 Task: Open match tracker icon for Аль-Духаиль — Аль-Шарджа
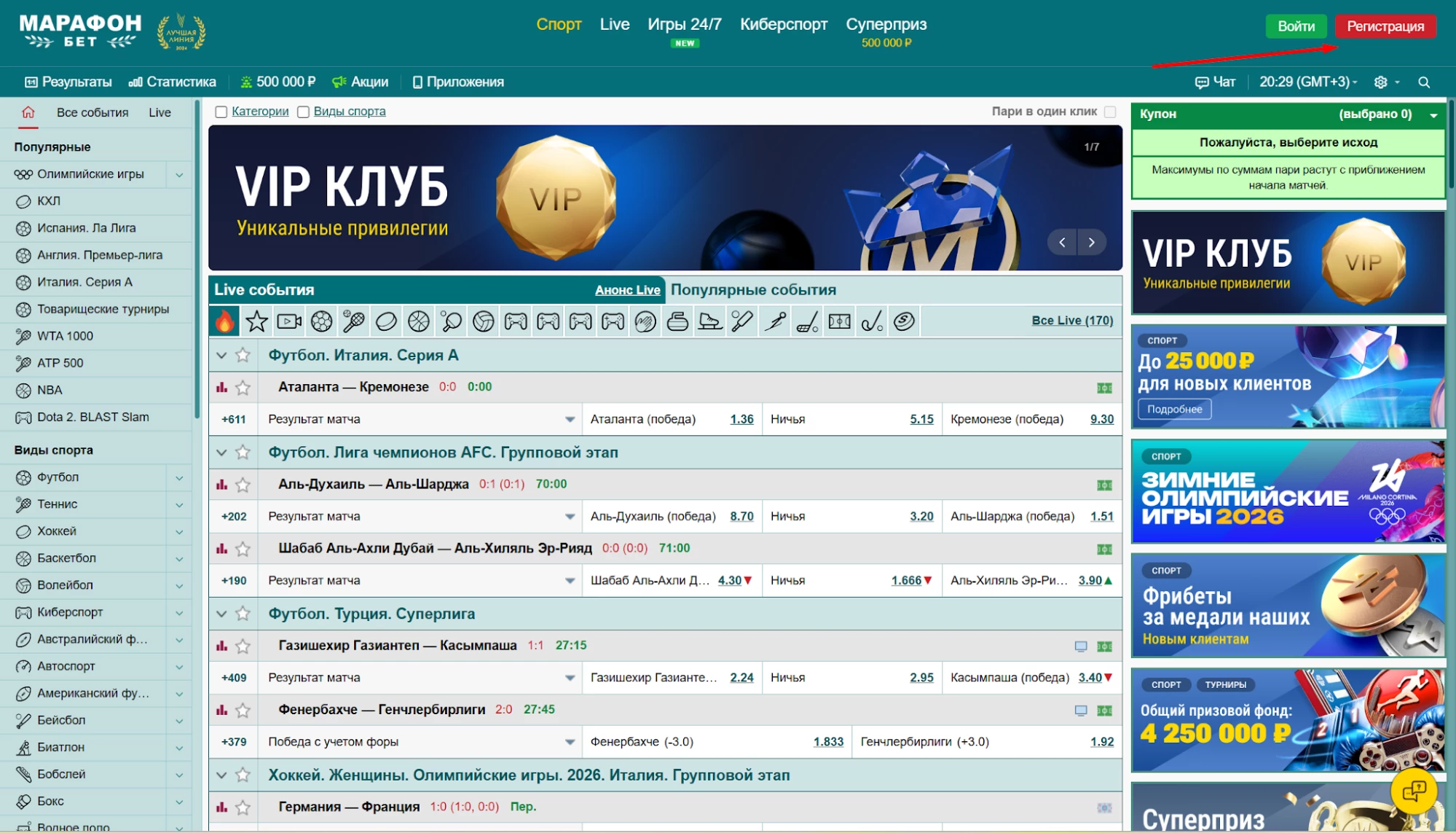1104,485
